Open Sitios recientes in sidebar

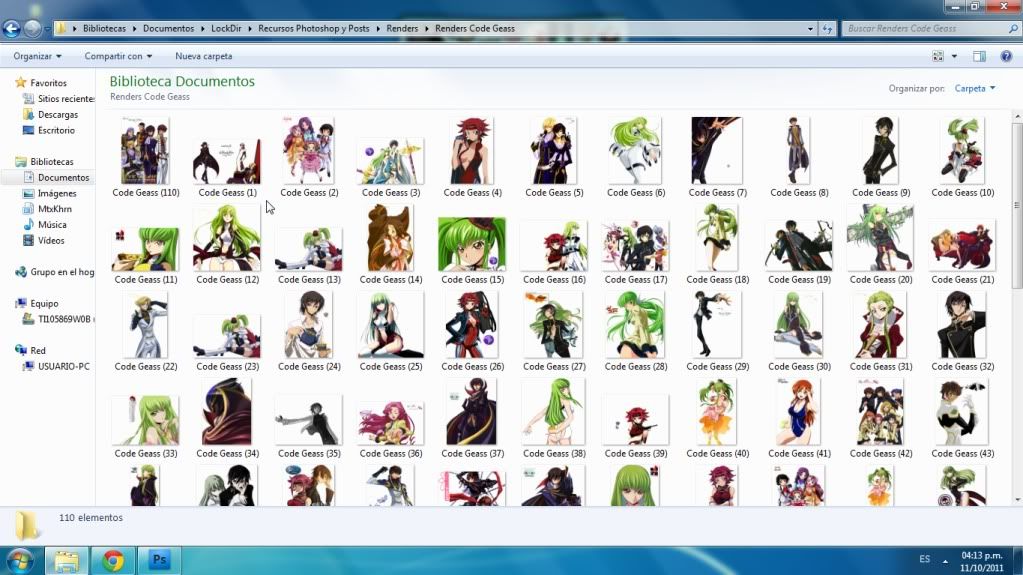click(59, 99)
